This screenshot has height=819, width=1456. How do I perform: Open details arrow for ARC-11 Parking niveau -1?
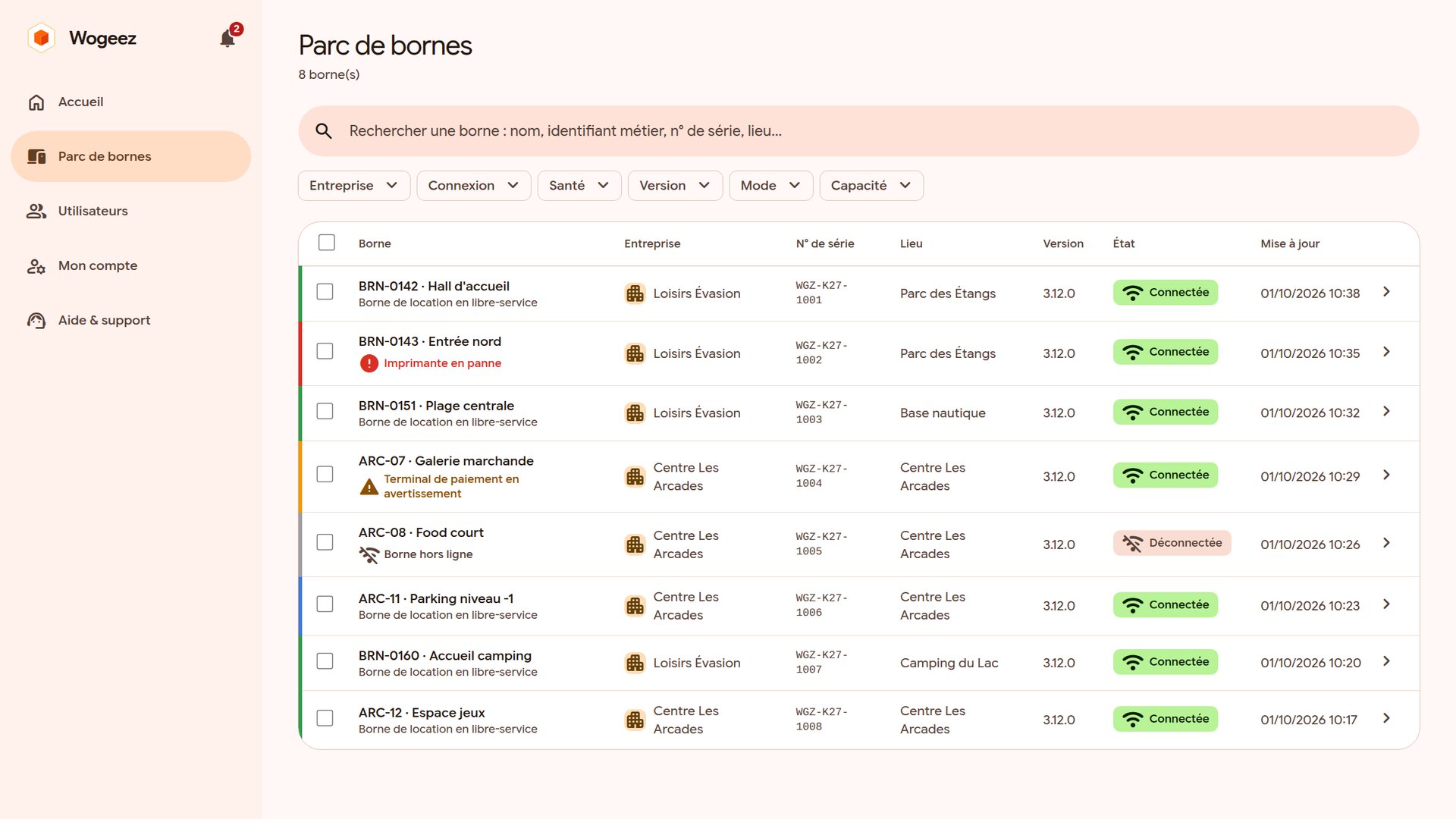1386,604
